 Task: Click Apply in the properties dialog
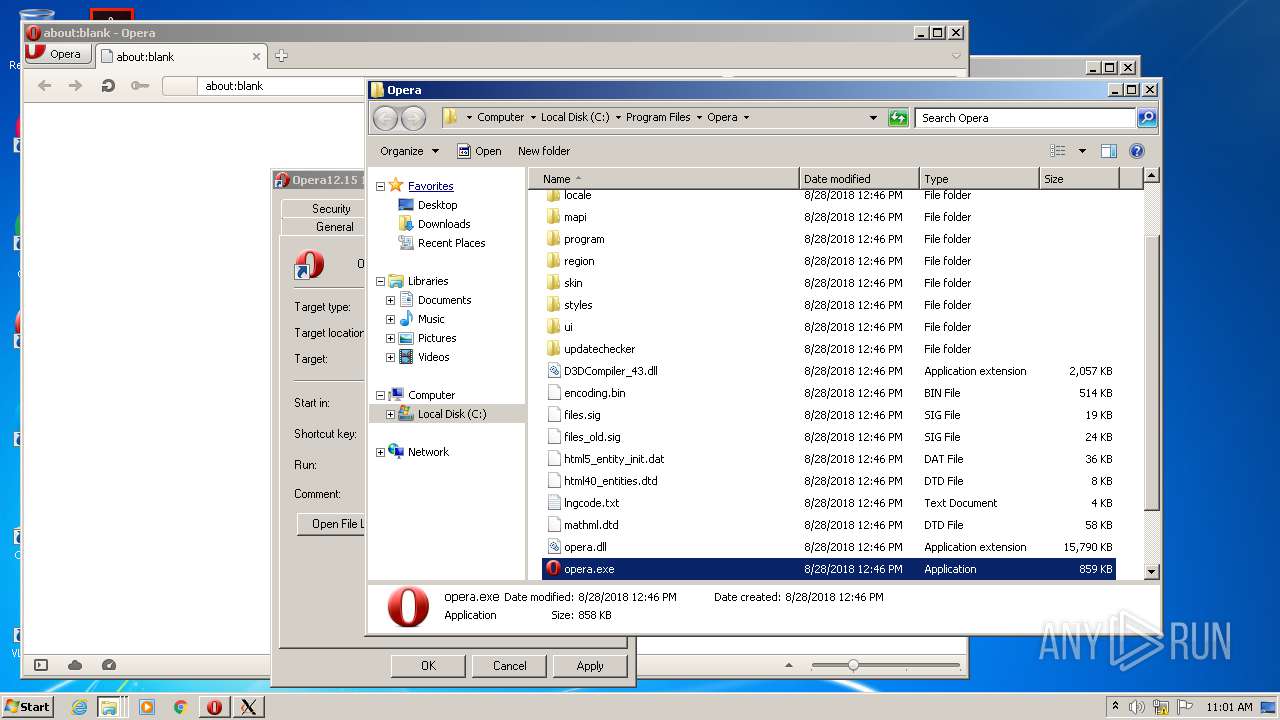tap(590, 666)
